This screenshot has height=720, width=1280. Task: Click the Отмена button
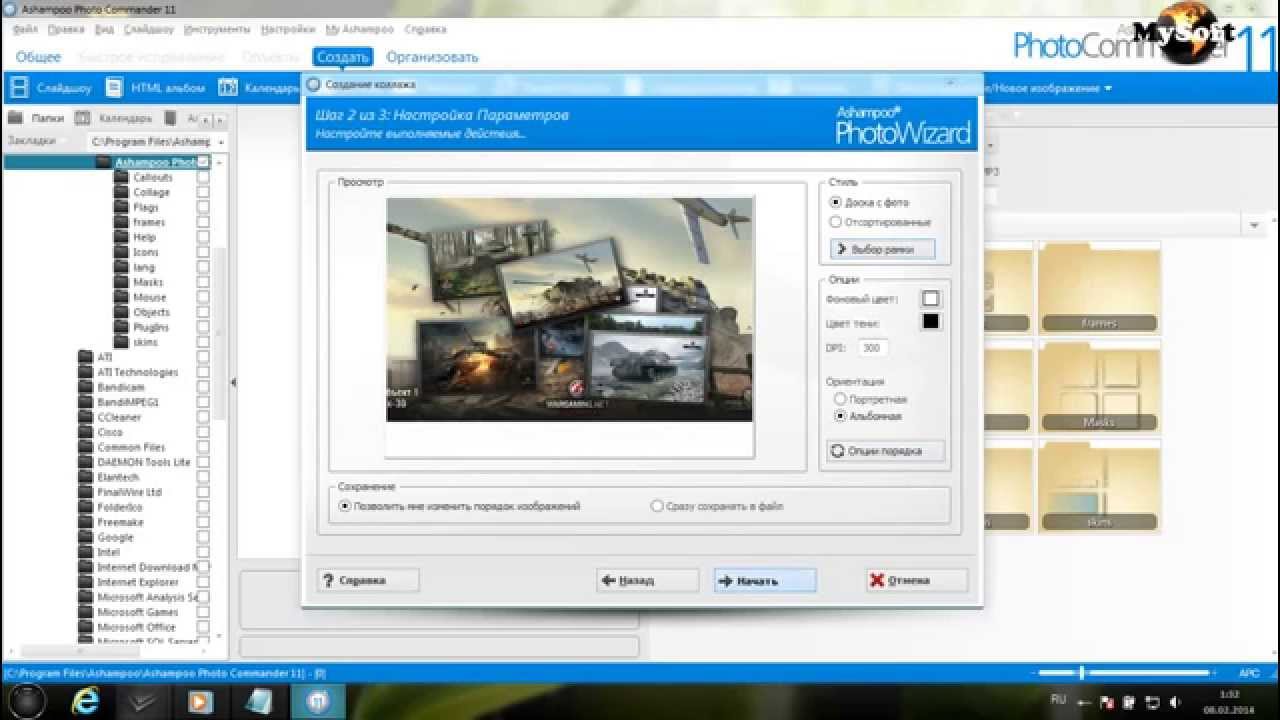917,580
